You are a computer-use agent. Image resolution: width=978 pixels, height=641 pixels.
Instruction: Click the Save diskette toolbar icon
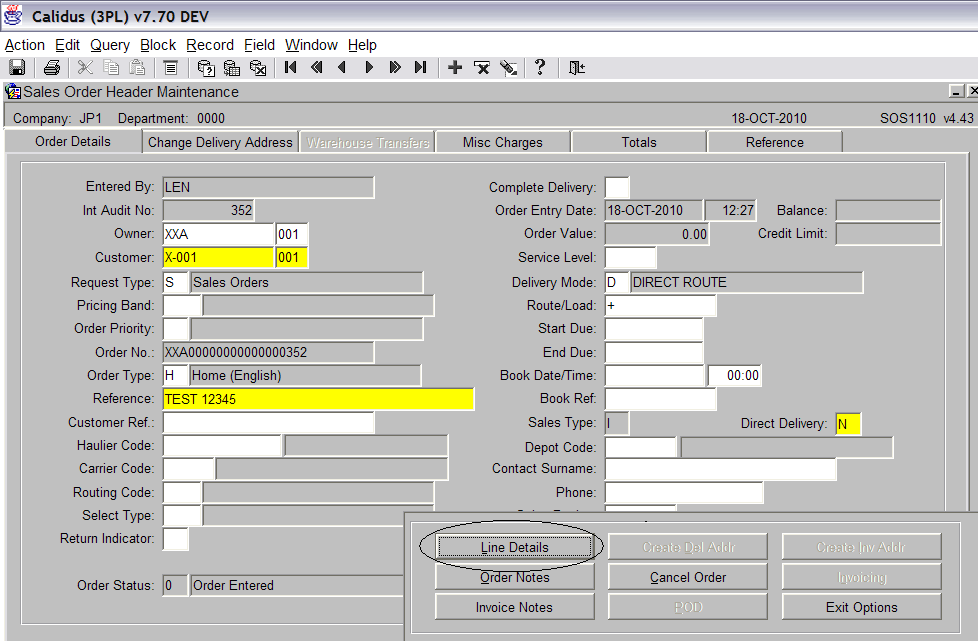pyautogui.click(x=17, y=67)
